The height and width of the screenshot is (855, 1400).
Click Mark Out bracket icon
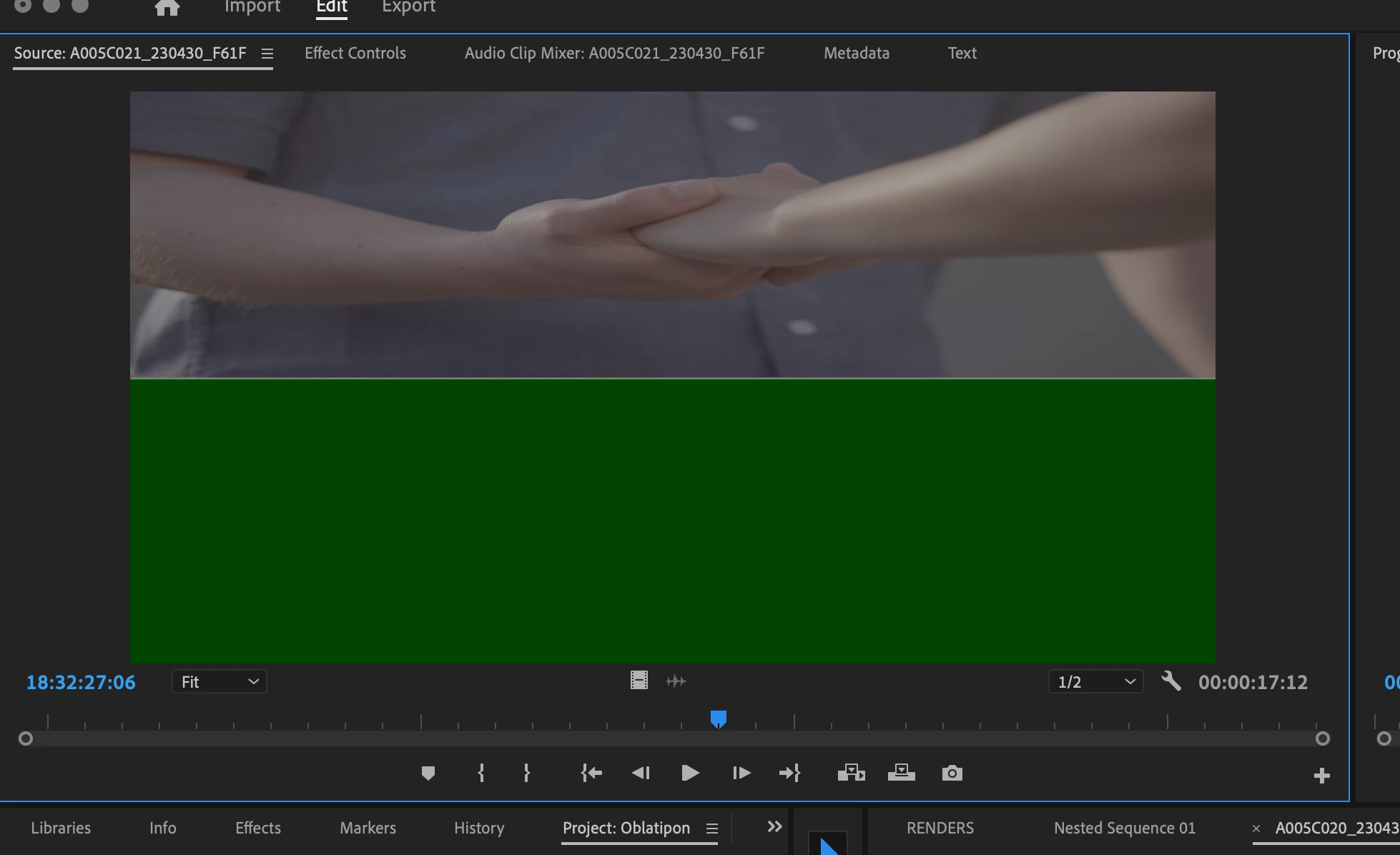coord(527,773)
